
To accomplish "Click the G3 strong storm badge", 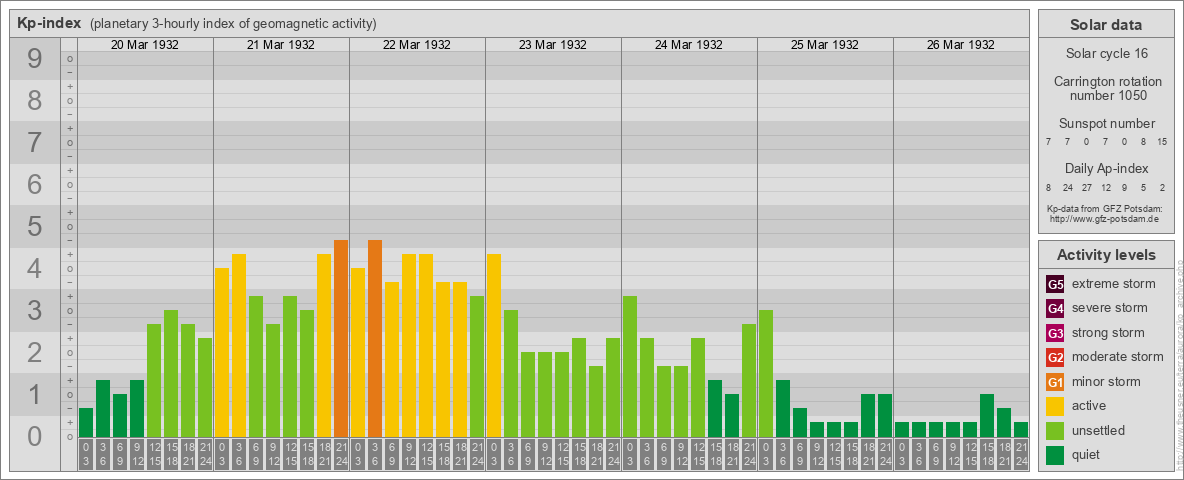I will (x=1055, y=333).
